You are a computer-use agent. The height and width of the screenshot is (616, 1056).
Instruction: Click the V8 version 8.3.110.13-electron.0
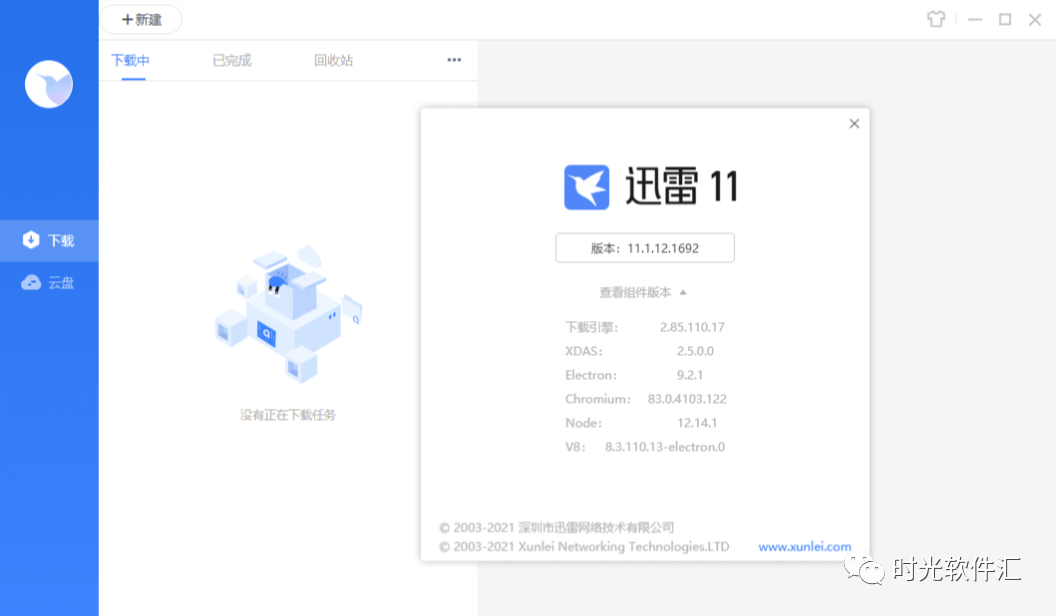(x=665, y=447)
